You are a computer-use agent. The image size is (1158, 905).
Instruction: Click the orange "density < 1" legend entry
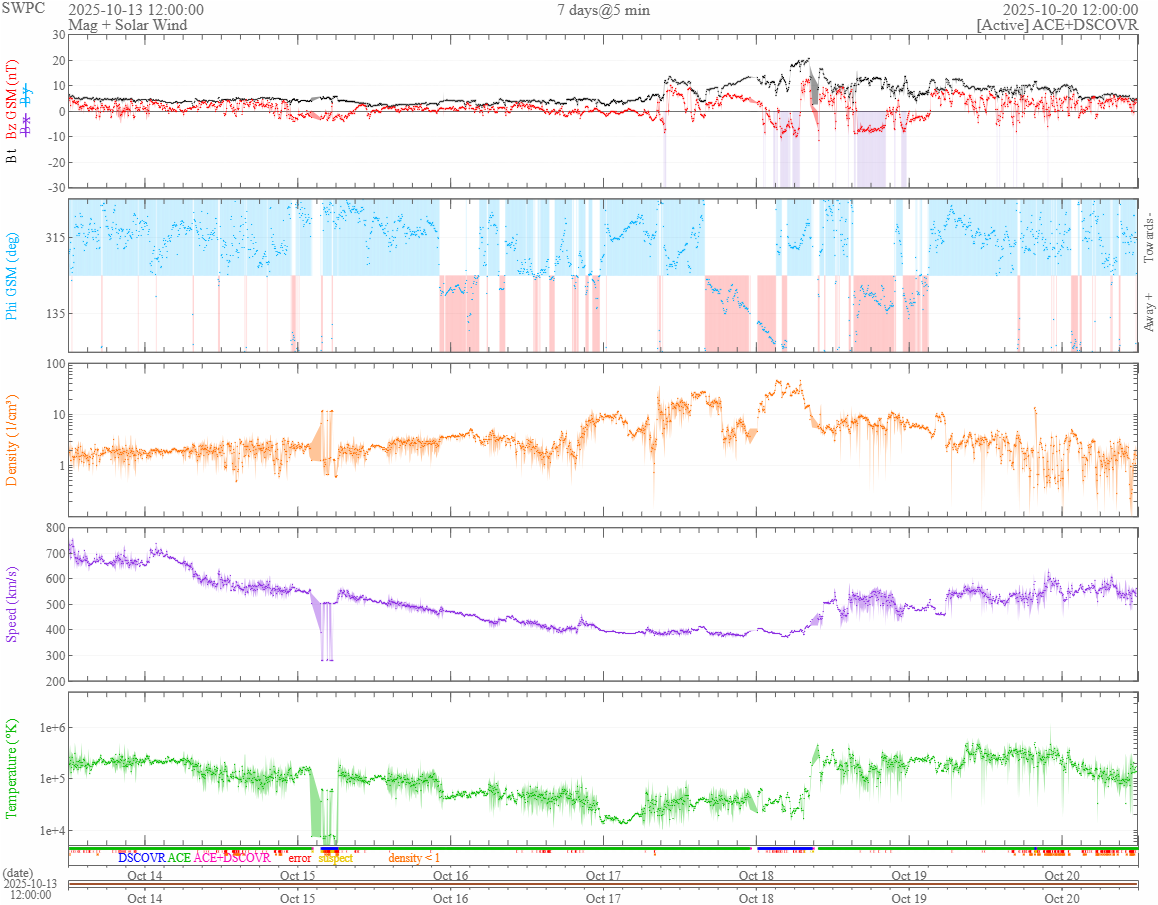414,858
